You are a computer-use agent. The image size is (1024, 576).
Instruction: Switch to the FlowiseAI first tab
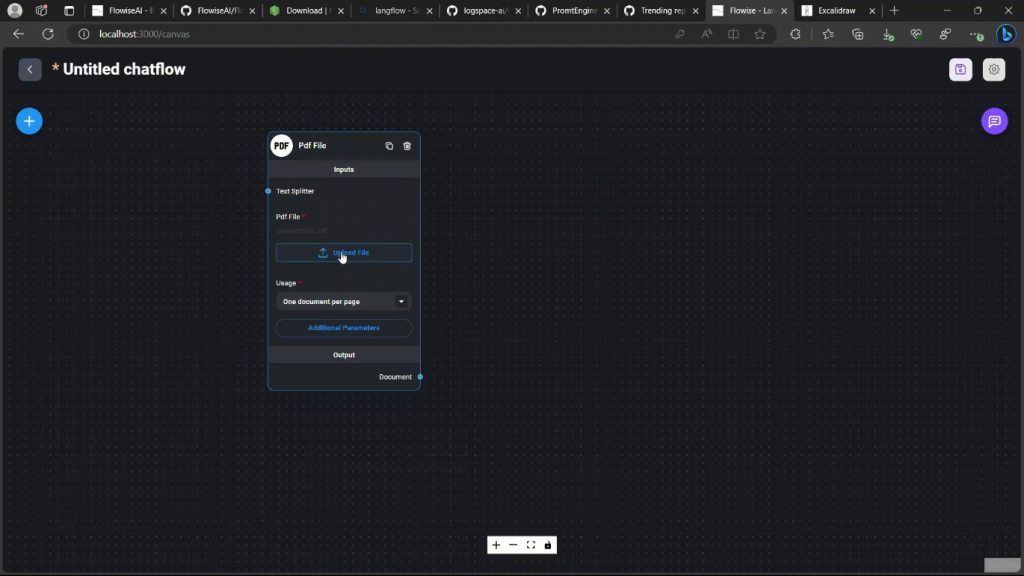click(x=129, y=10)
